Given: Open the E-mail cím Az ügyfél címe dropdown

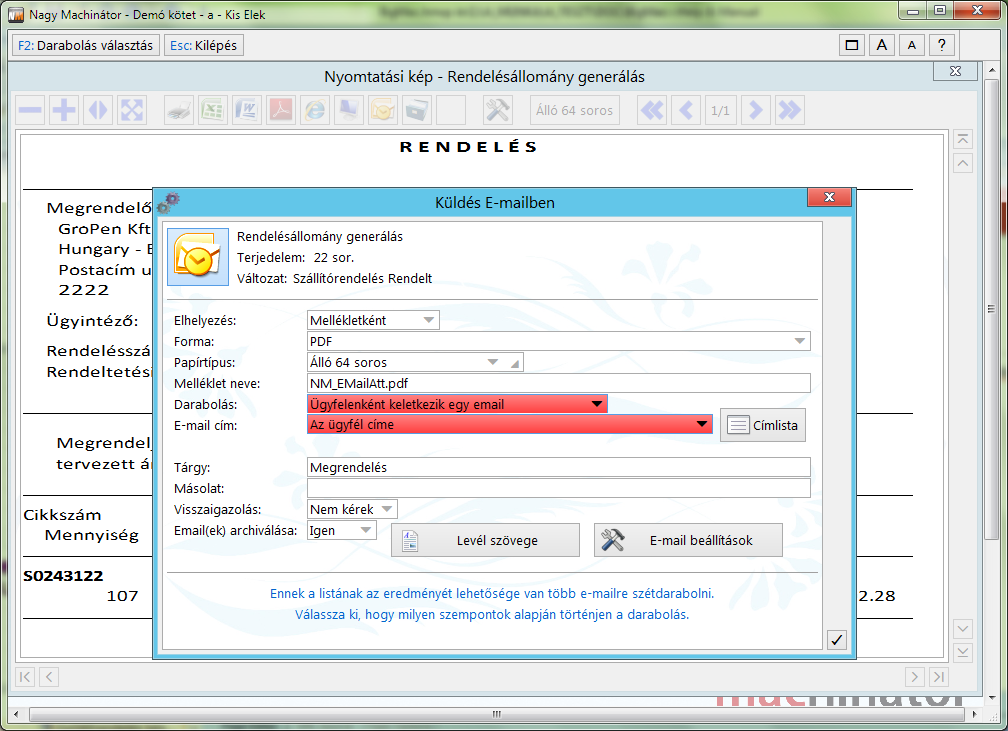Looking at the screenshot, I should coord(510,424).
